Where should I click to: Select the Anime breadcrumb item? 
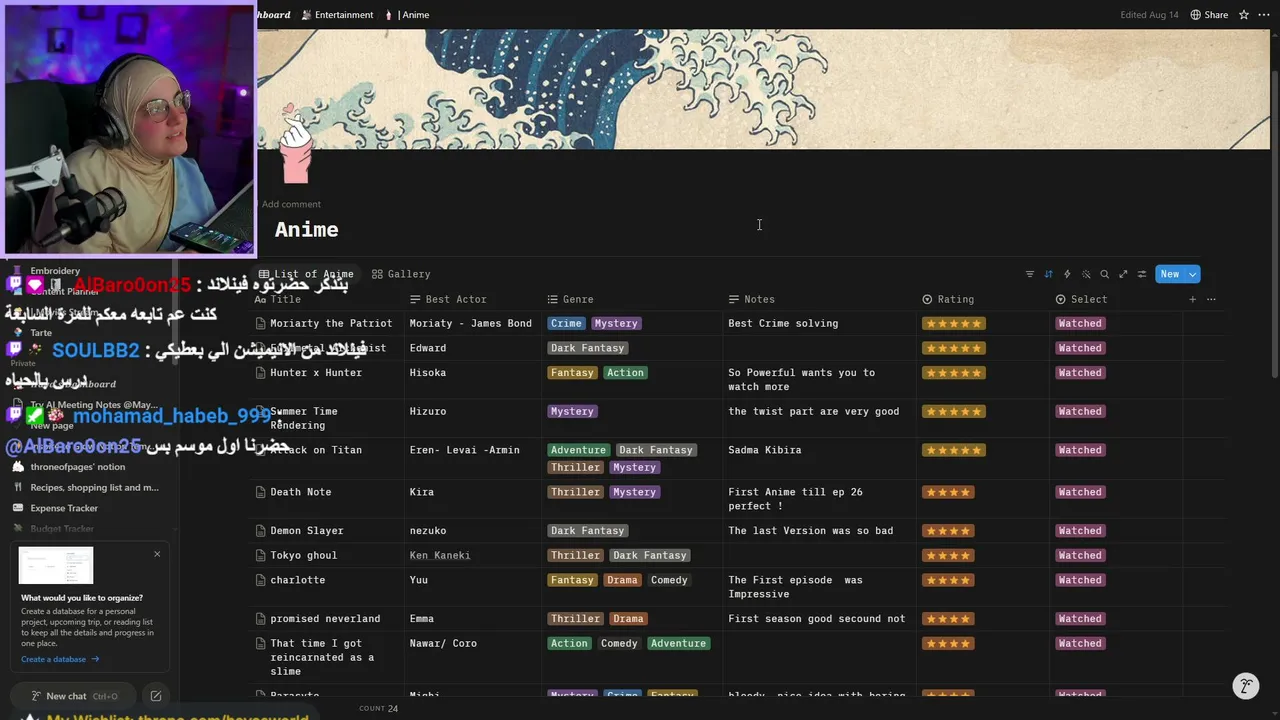[x=407, y=15]
